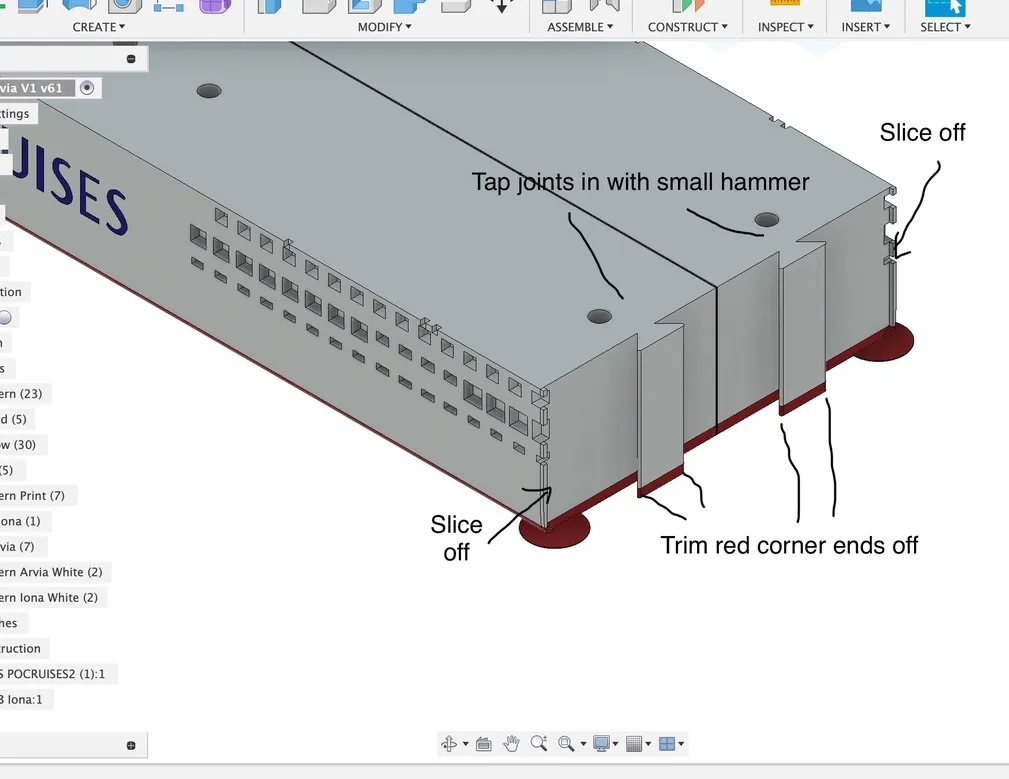Open the Viewports layout icon
1009x779 pixels.
pos(667,744)
